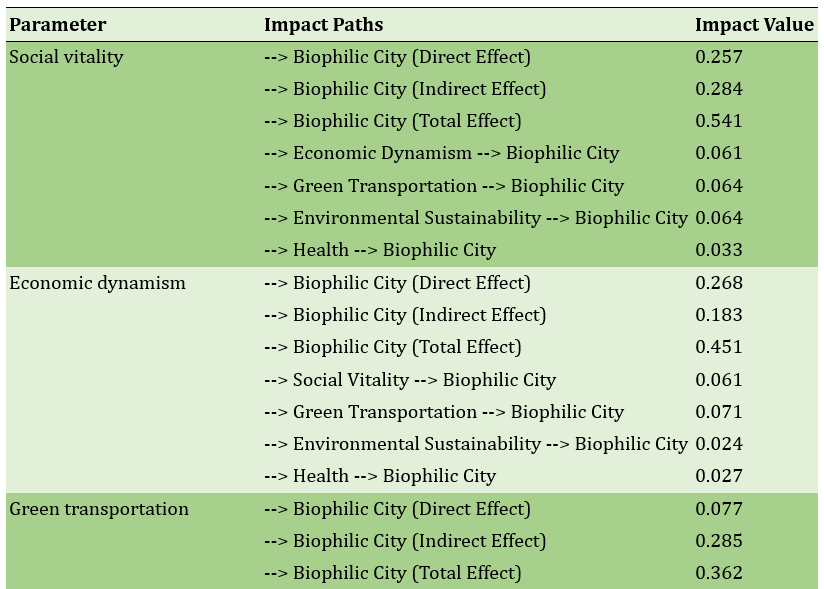Select Economic dynamism's Indirect Effect value 0.183

719,315
